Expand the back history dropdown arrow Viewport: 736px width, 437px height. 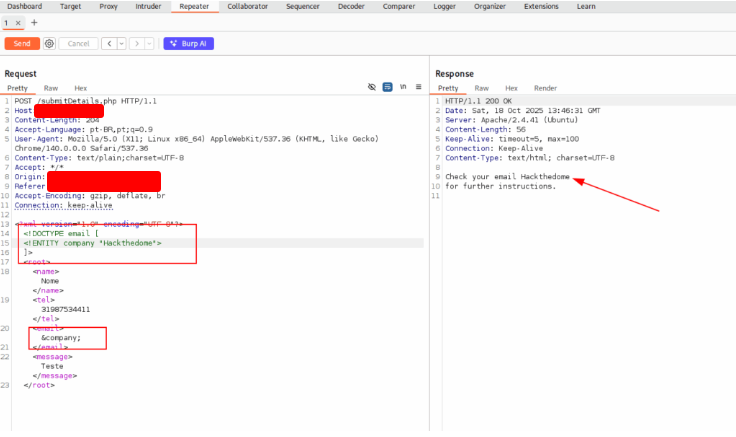[121, 44]
